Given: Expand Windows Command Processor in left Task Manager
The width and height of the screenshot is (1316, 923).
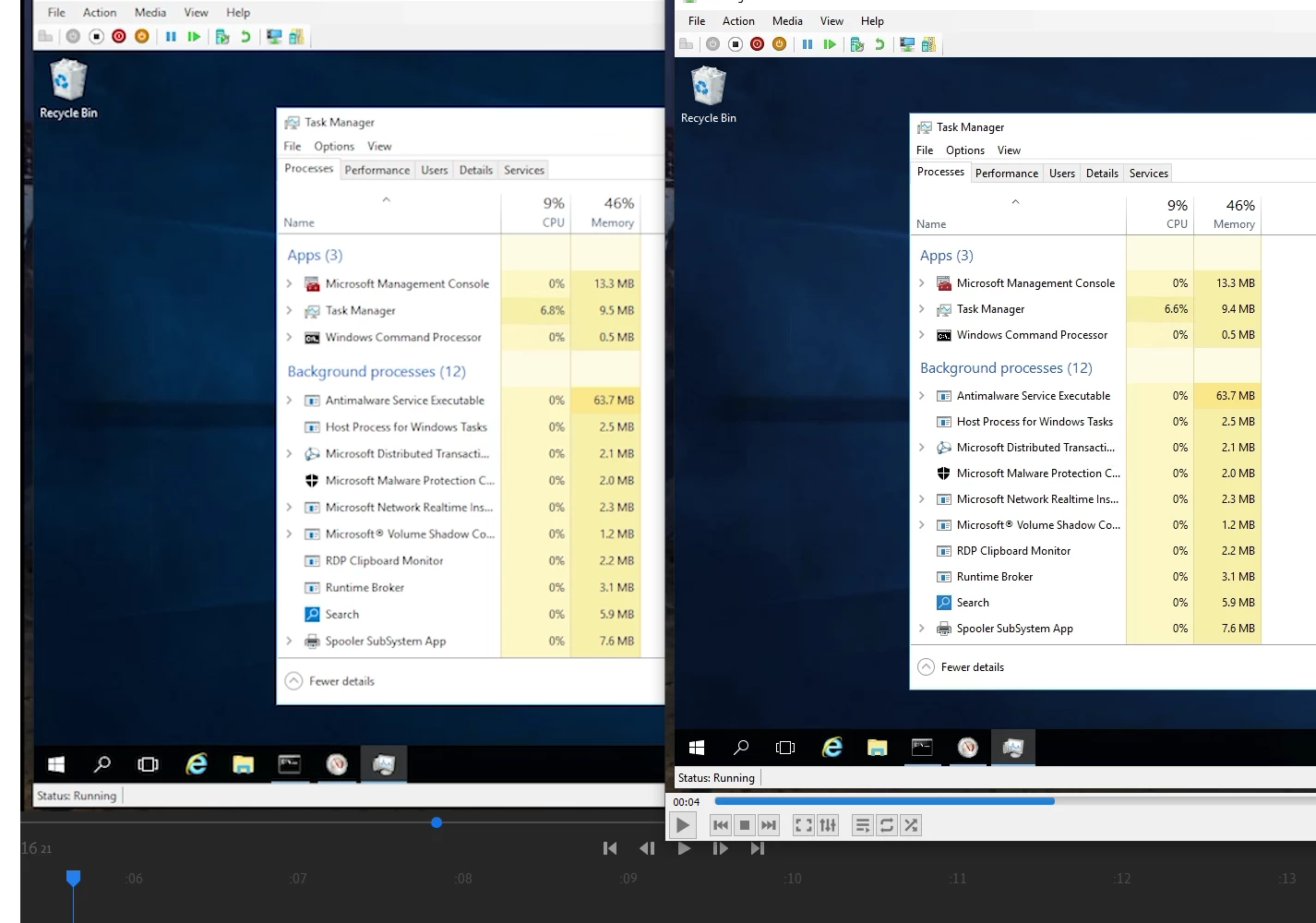Looking at the screenshot, I should click(289, 337).
